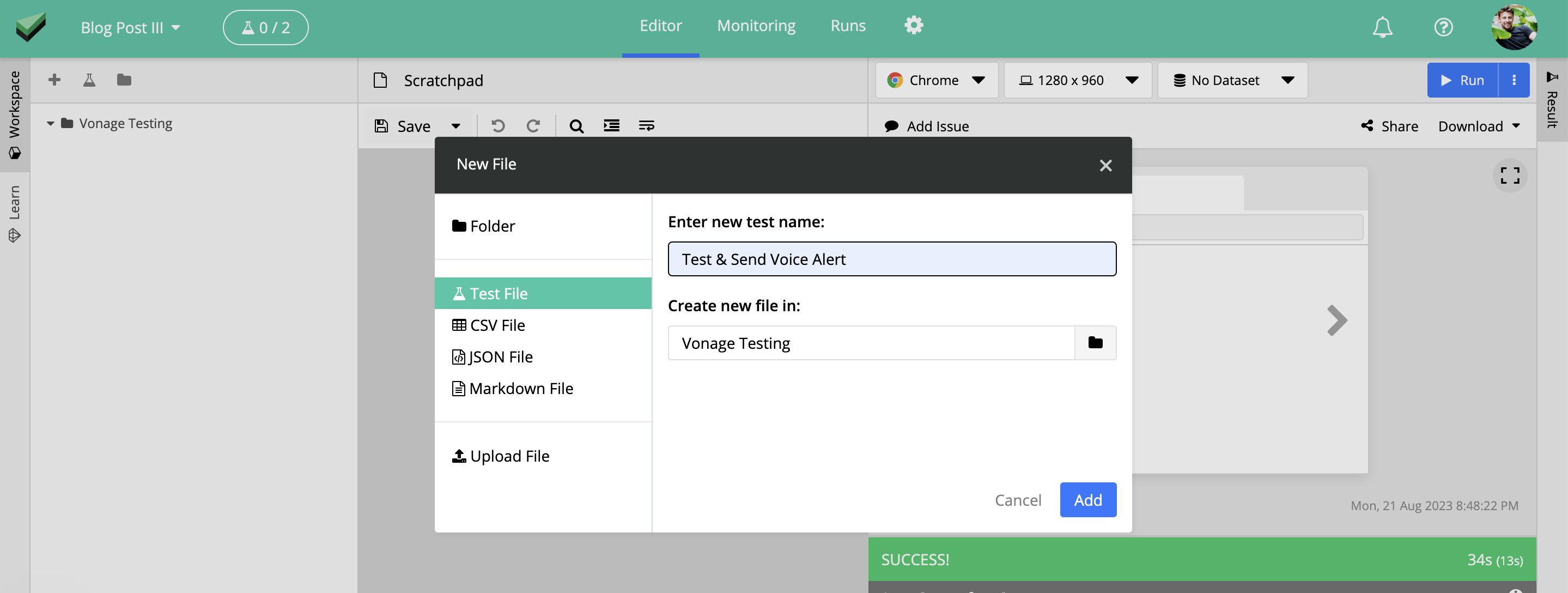This screenshot has height=593, width=1568.
Task: Select Markdown File type
Action: pos(543,389)
